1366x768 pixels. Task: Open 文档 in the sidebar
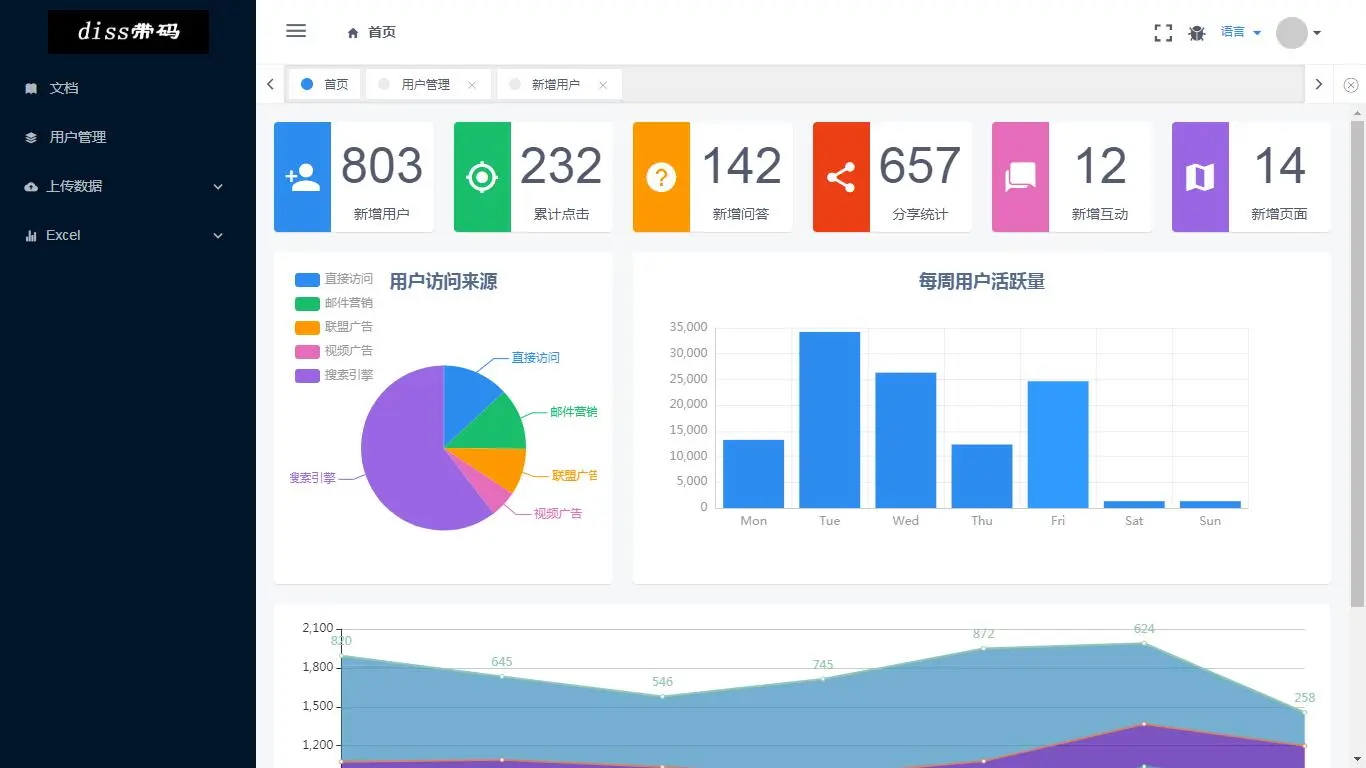point(128,88)
